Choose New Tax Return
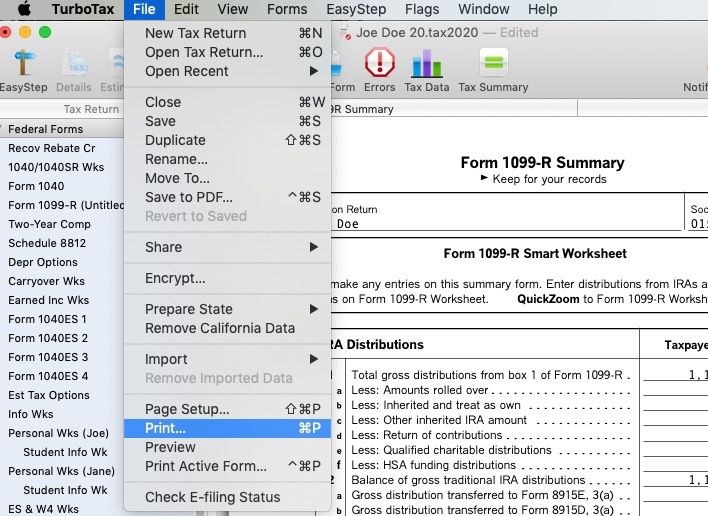 coord(228,33)
